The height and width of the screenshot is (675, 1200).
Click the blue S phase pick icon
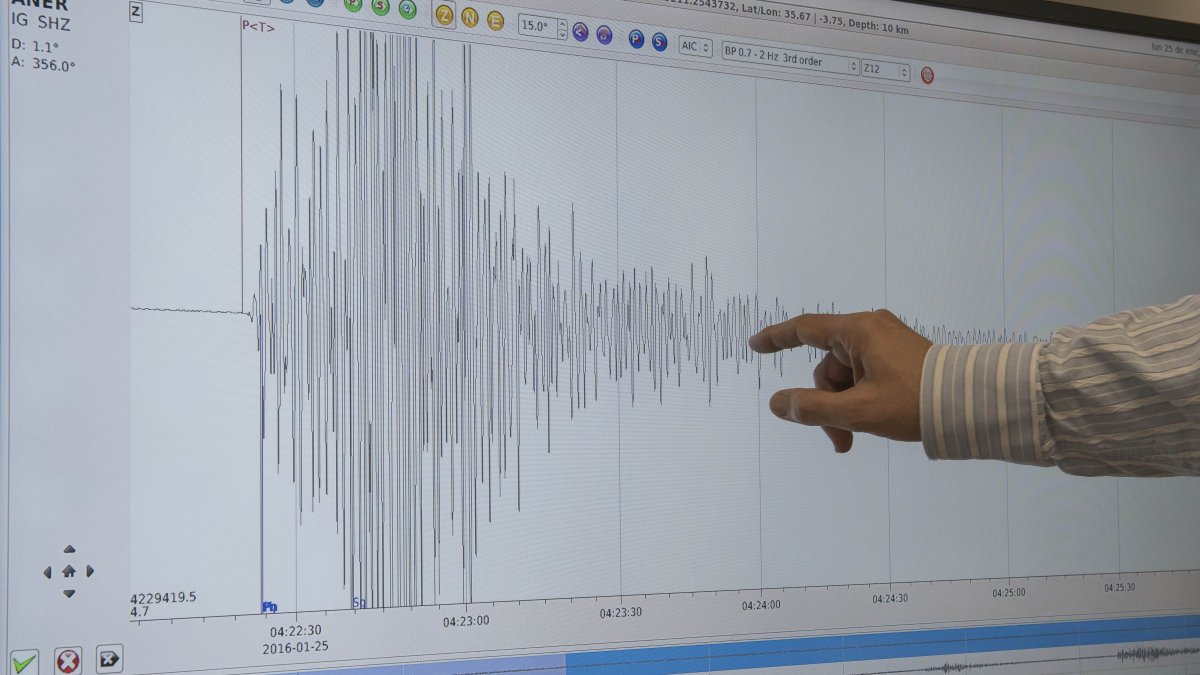658,43
